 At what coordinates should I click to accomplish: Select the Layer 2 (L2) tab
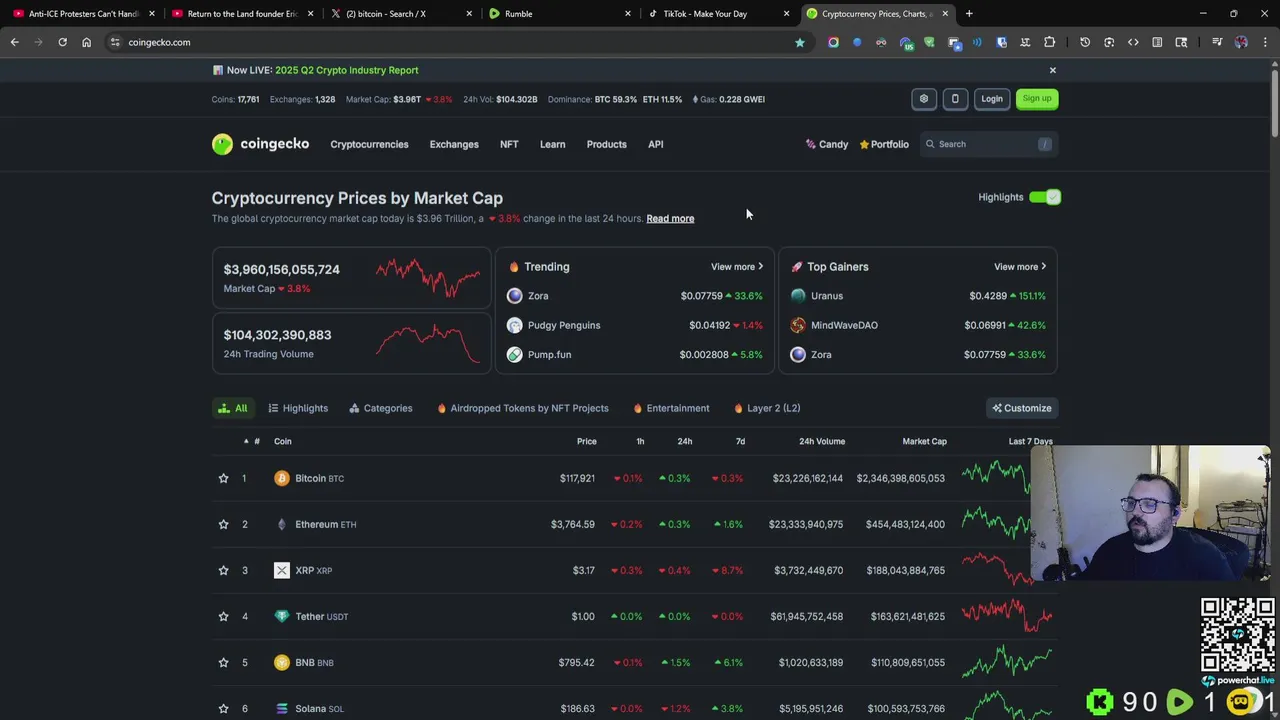pos(767,408)
